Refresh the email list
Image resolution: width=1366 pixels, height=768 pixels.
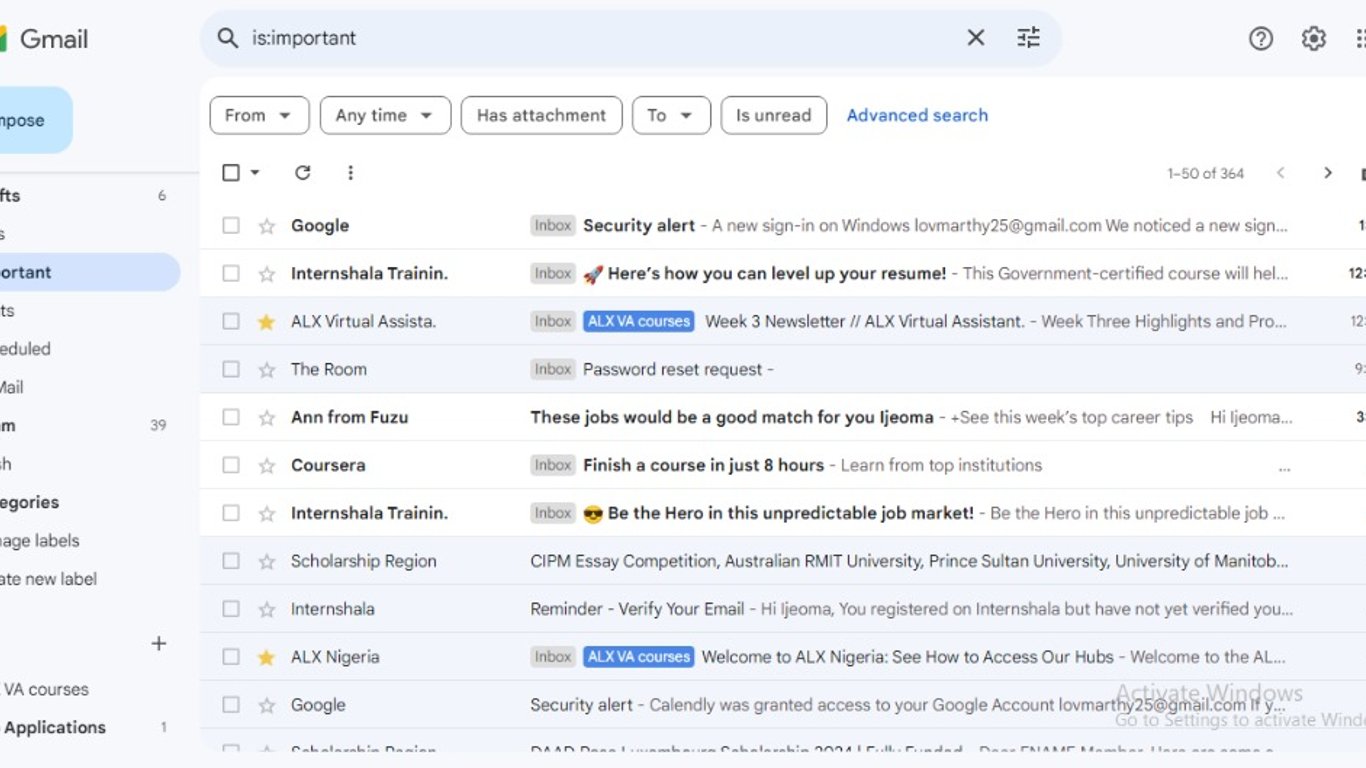coord(303,173)
